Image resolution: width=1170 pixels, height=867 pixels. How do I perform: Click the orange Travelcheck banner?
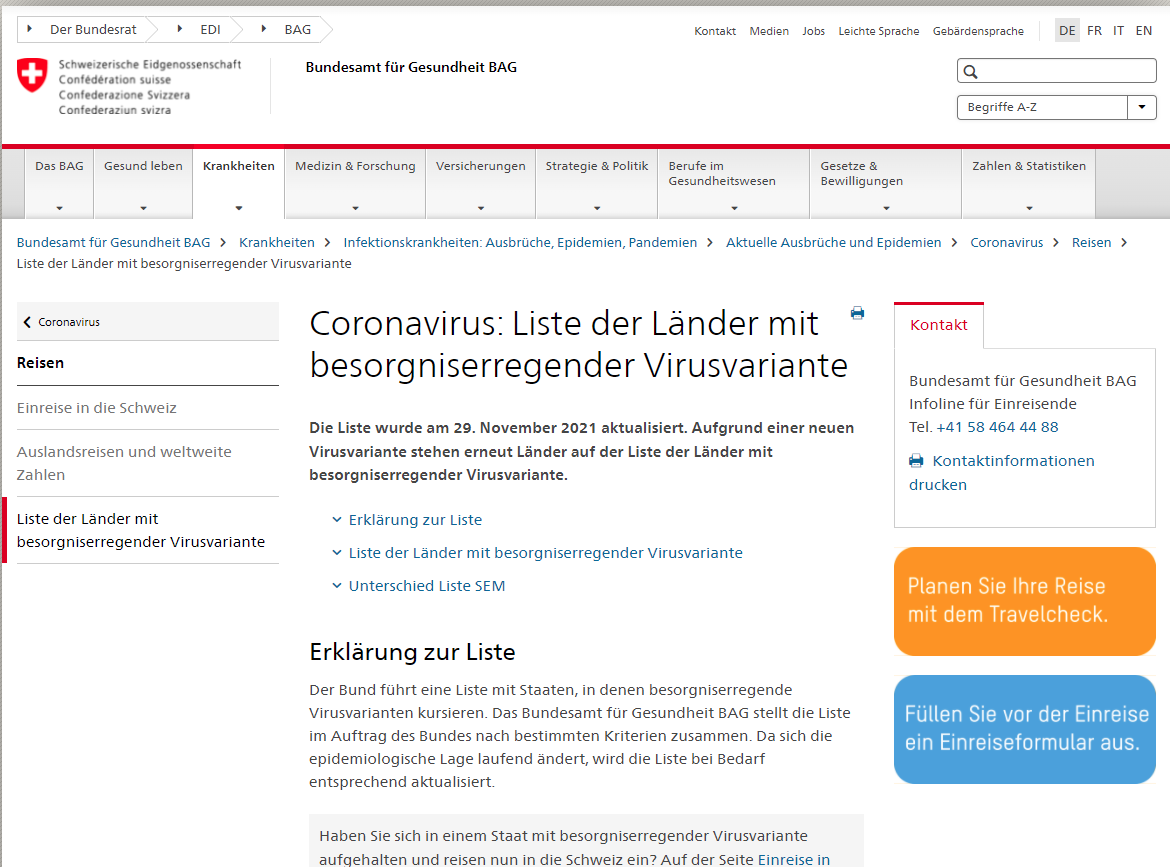pos(1024,601)
